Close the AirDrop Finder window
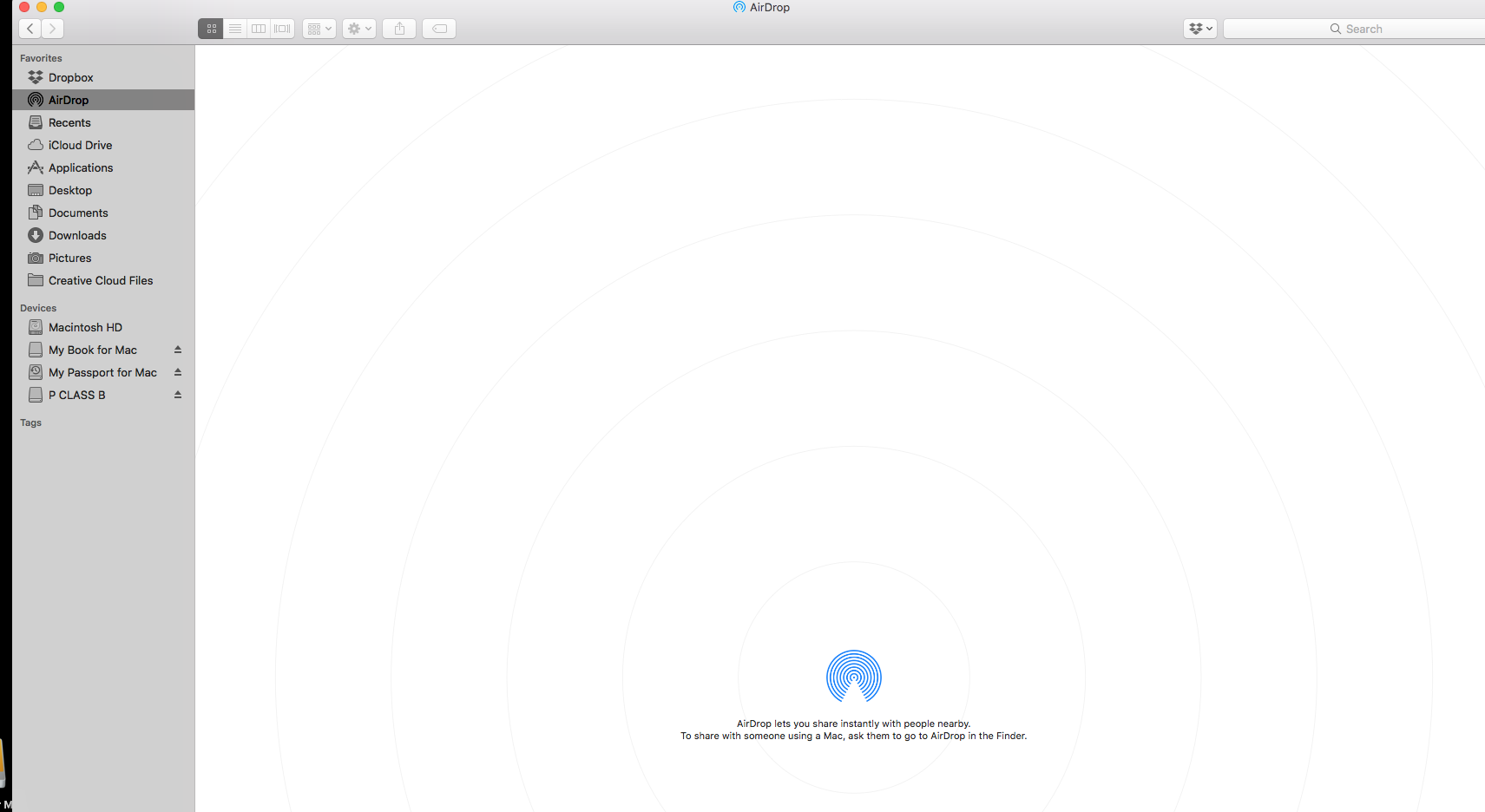Screen dimensions: 1485x812 (24, 7)
